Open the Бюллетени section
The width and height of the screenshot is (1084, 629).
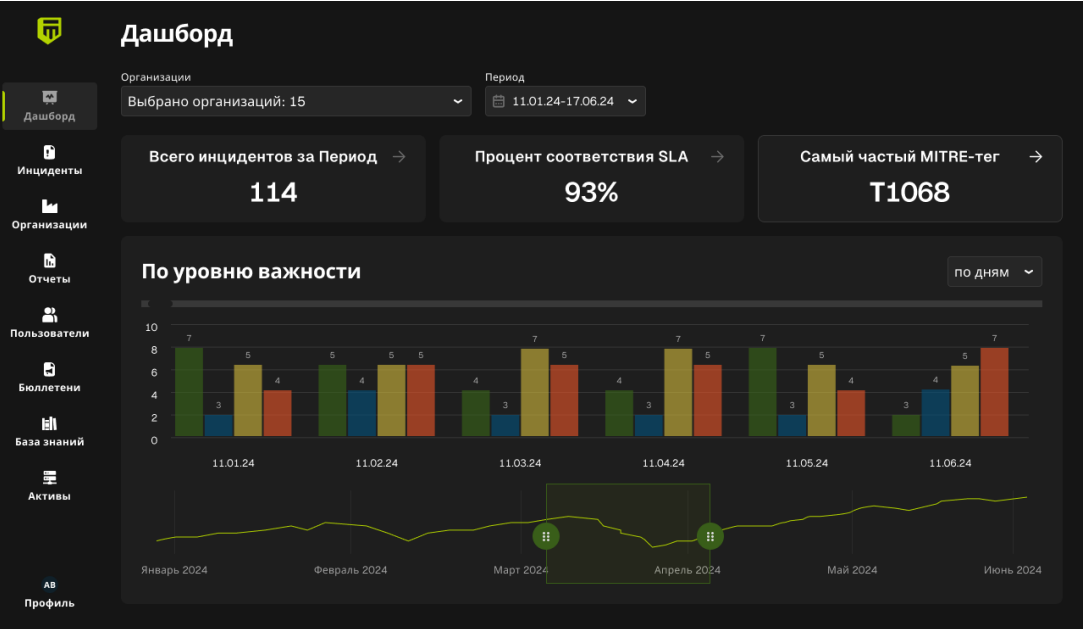pyautogui.click(x=48, y=375)
